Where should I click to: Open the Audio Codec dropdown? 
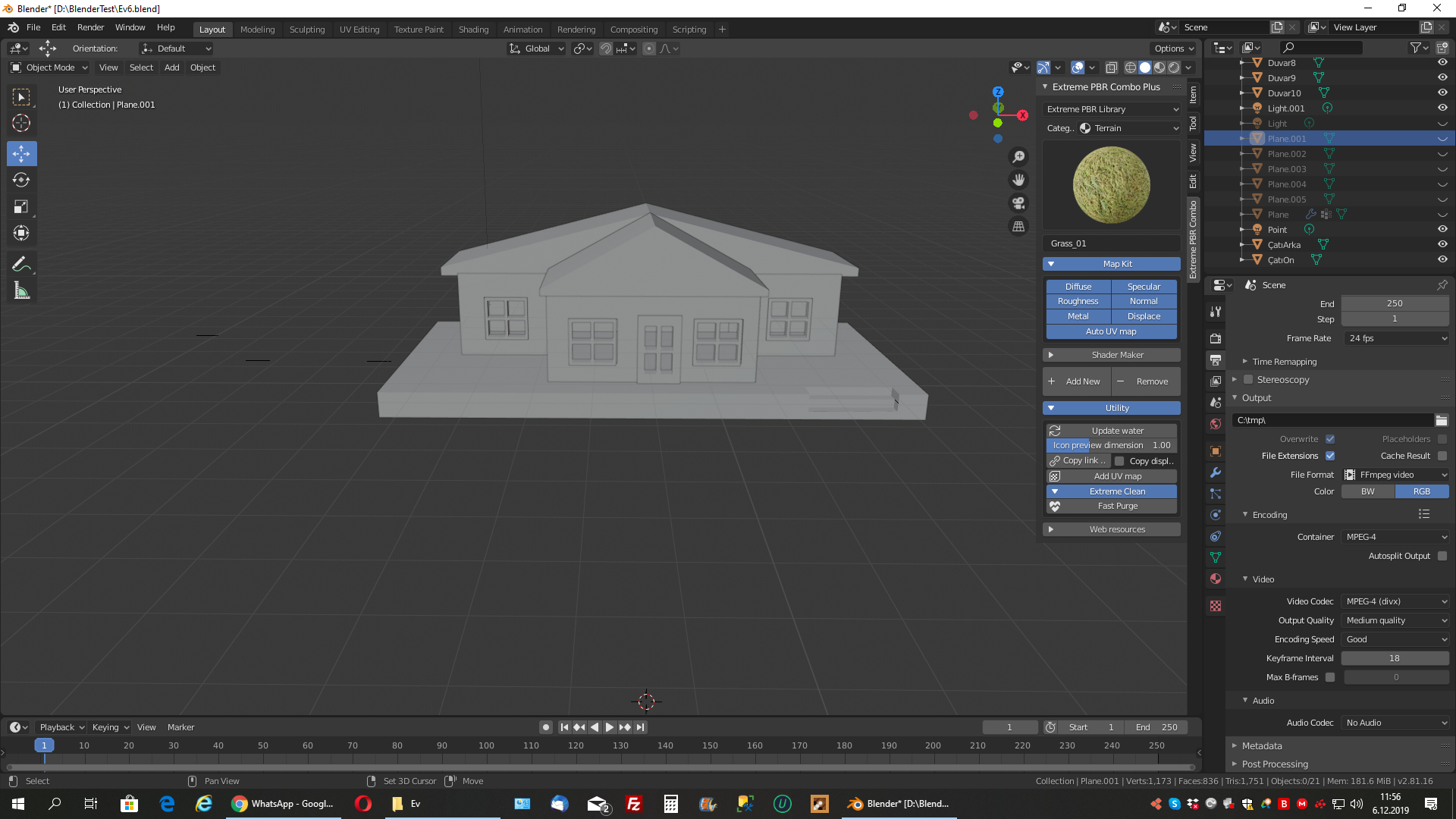1395,723
